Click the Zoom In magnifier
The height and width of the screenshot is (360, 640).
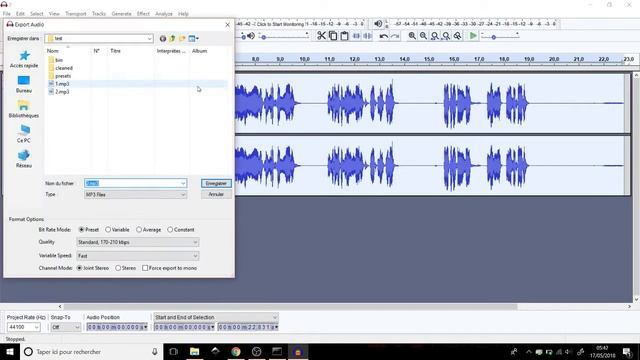pyautogui.click(x=412, y=36)
